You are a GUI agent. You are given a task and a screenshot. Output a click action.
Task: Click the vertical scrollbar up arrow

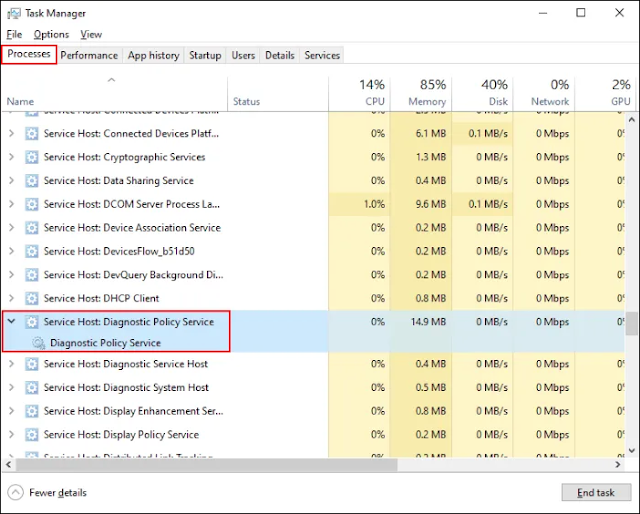pos(632,120)
